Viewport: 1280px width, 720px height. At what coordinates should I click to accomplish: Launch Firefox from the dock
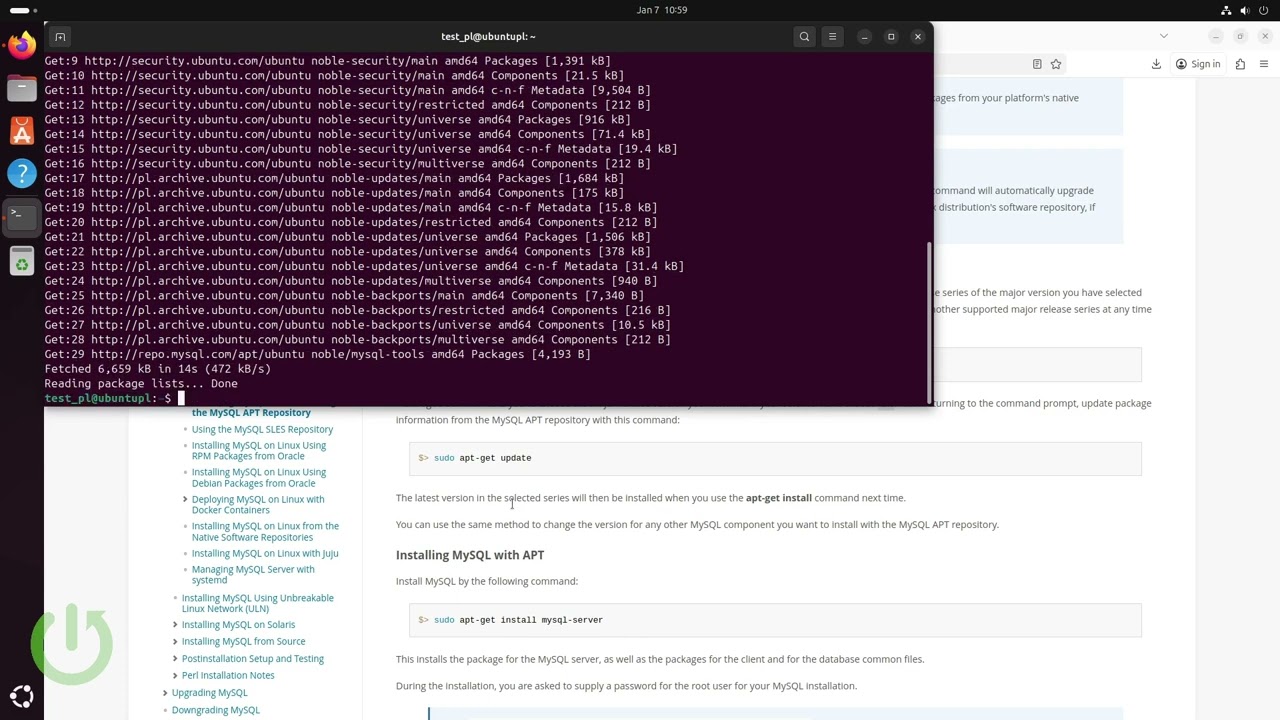[22, 45]
